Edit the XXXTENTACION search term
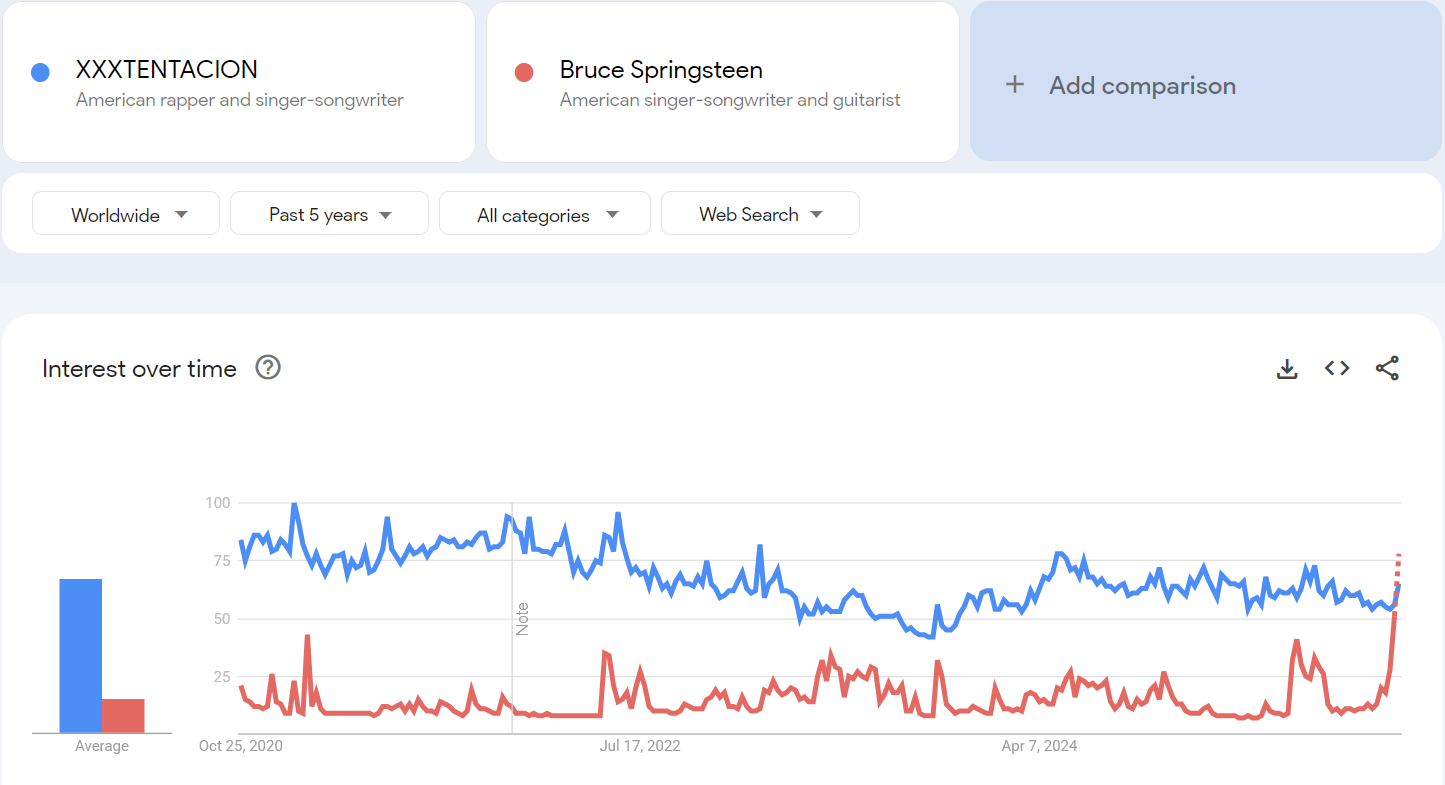 coord(167,70)
